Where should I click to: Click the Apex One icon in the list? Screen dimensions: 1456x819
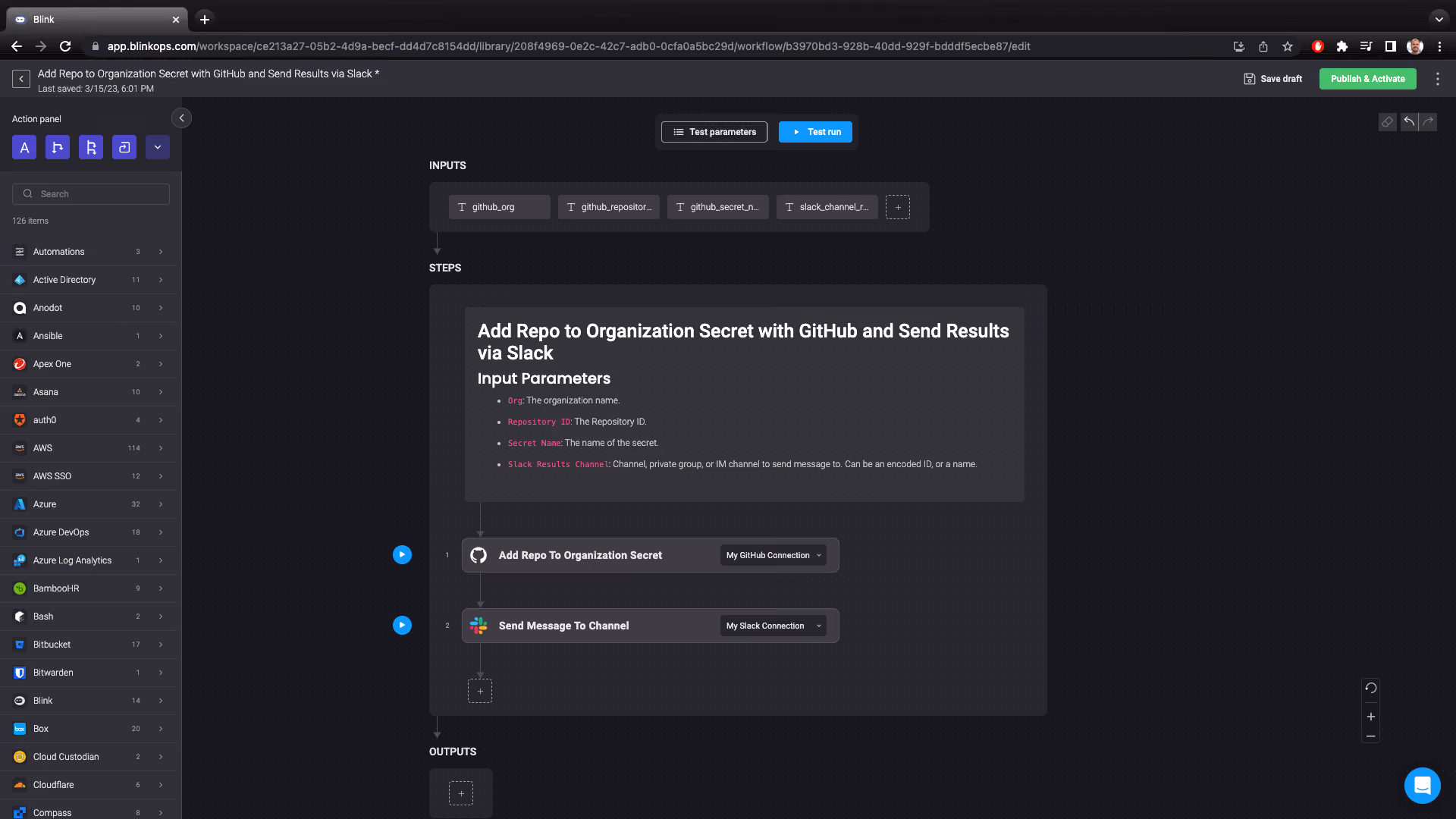click(x=20, y=364)
